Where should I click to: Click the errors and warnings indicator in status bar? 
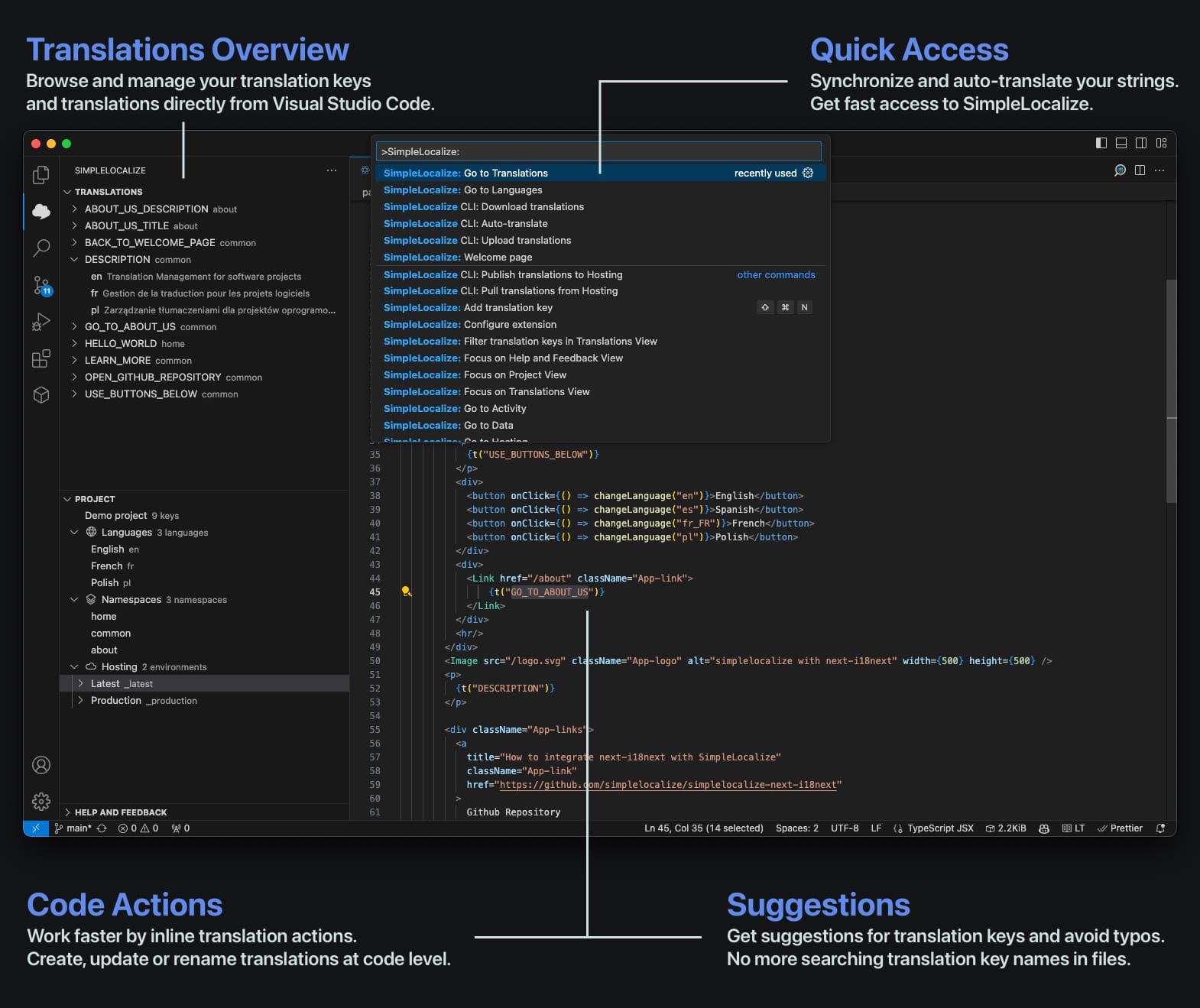click(x=138, y=828)
